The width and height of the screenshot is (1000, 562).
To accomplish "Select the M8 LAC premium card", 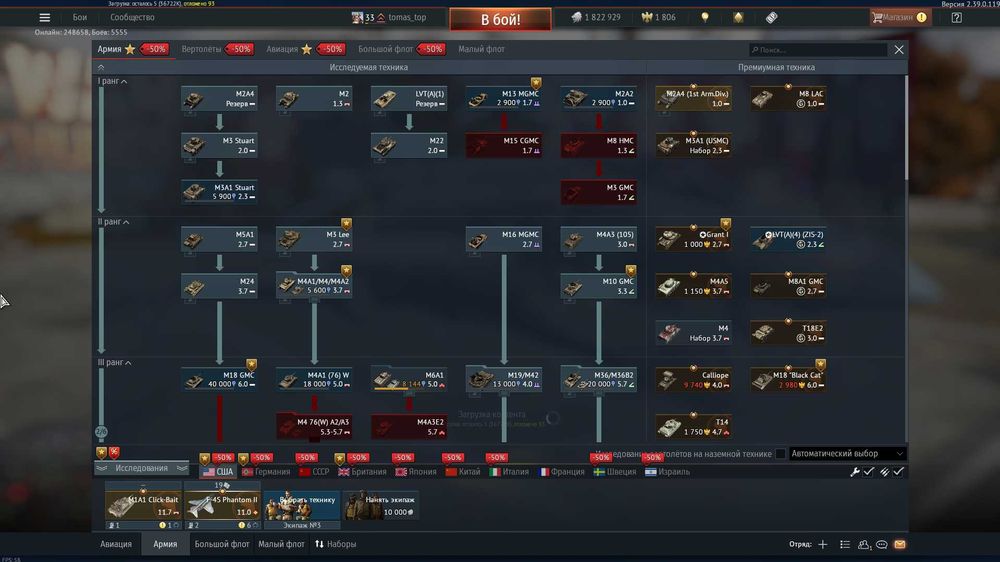I will click(x=788, y=98).
